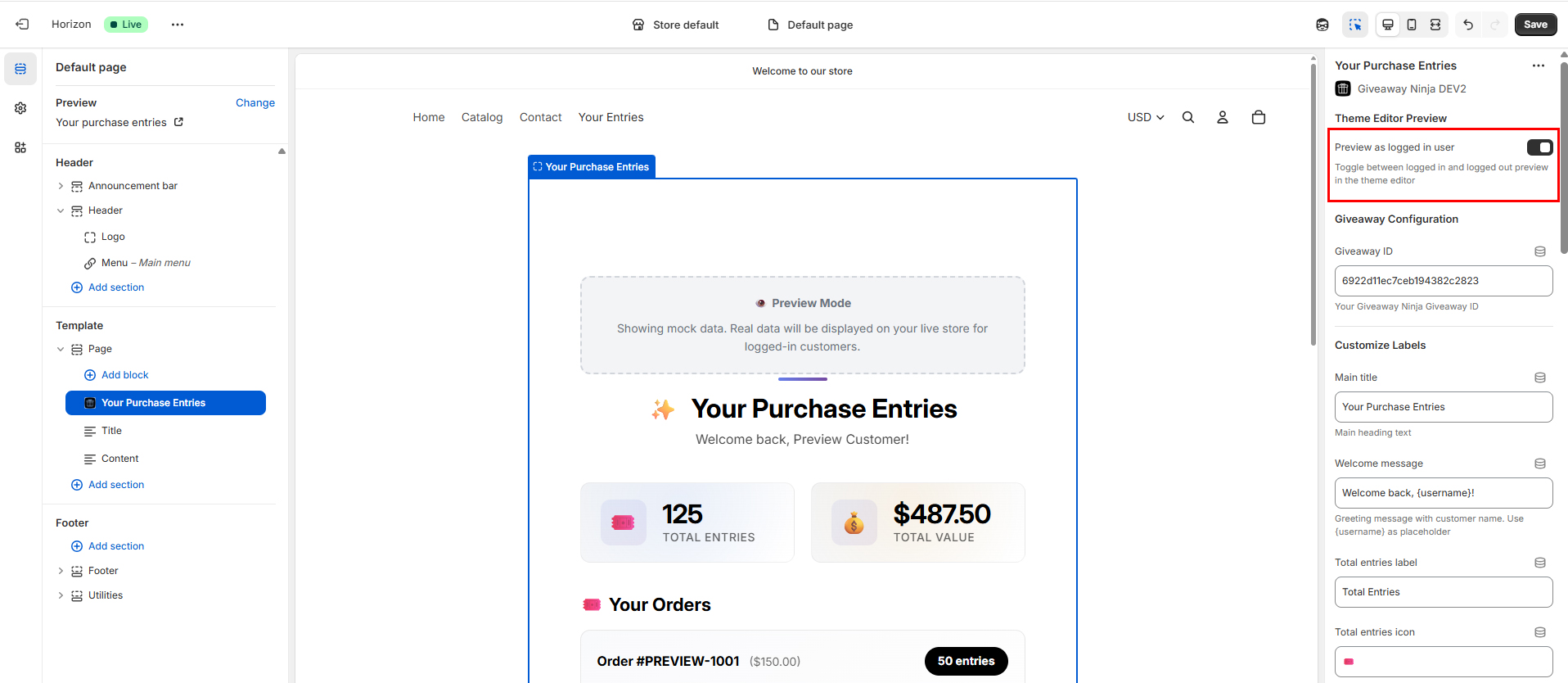This screenshot has height=683, width=1568.
Task: Expand the Announcement bar section
Action: tap(61, 186)
